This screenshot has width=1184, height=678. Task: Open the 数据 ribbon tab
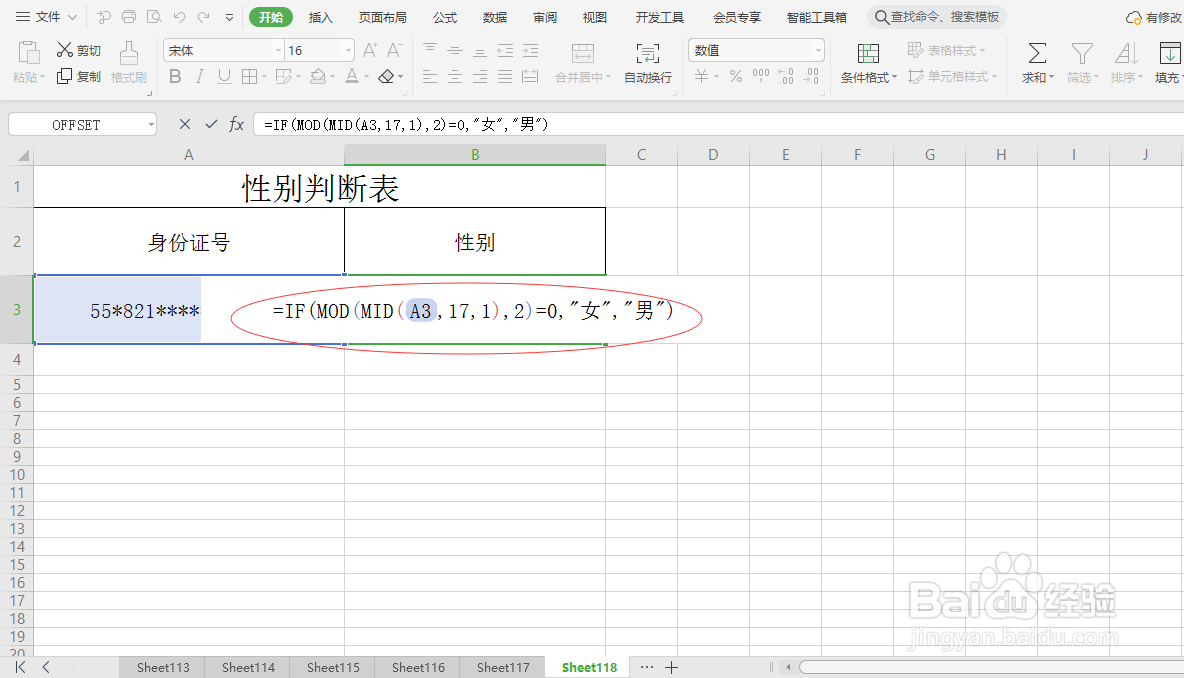click(x=494, y=17)
